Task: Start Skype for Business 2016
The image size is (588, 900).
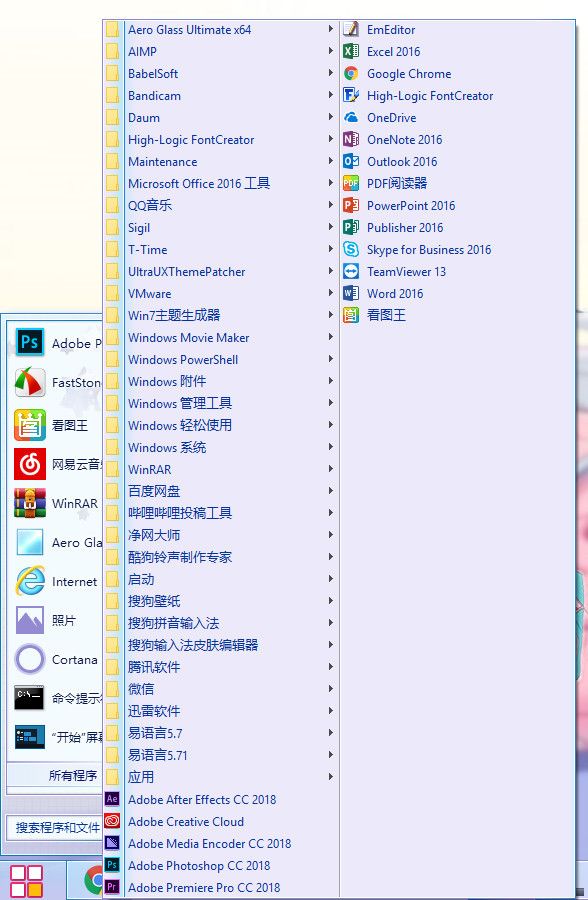Action: pos(457,249)
